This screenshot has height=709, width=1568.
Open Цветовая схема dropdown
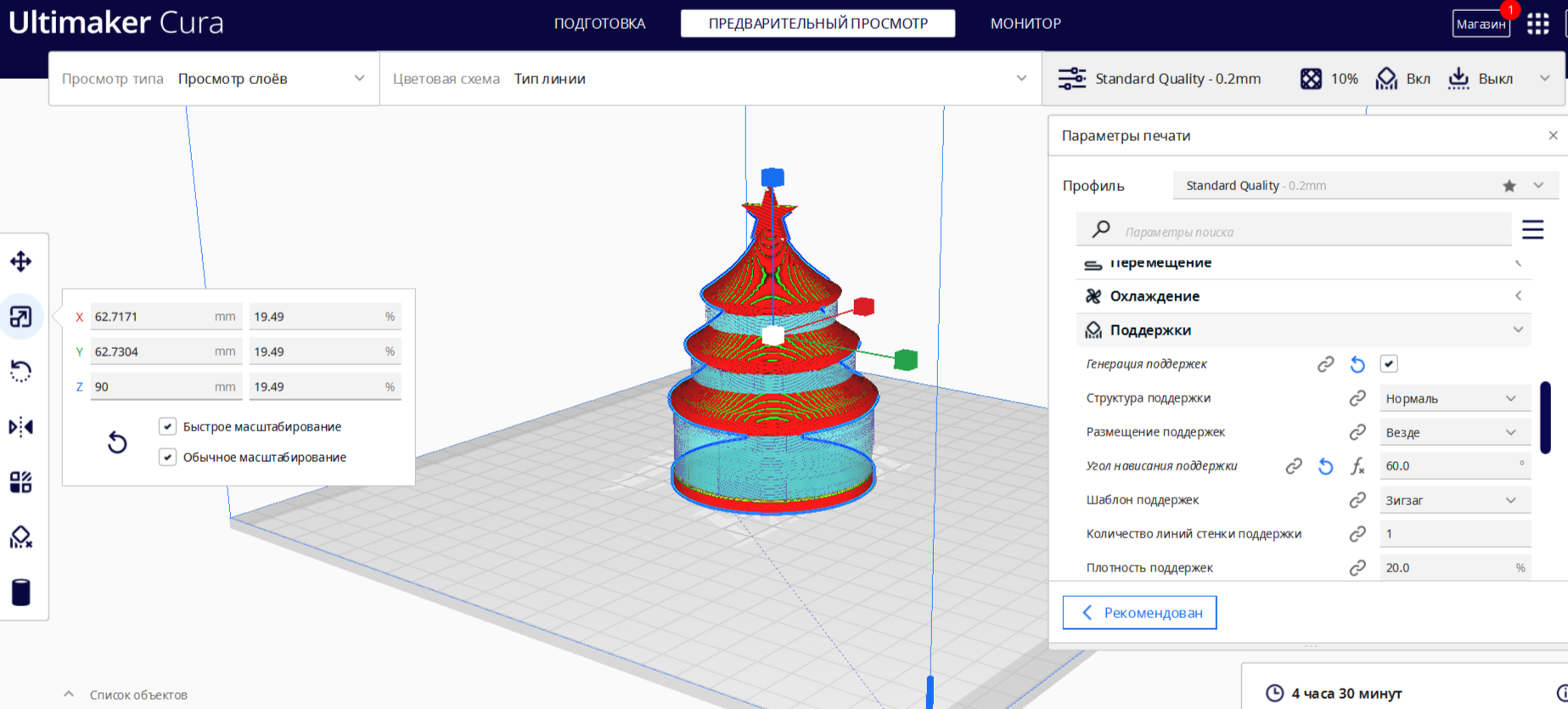click(x=711, y=79)
